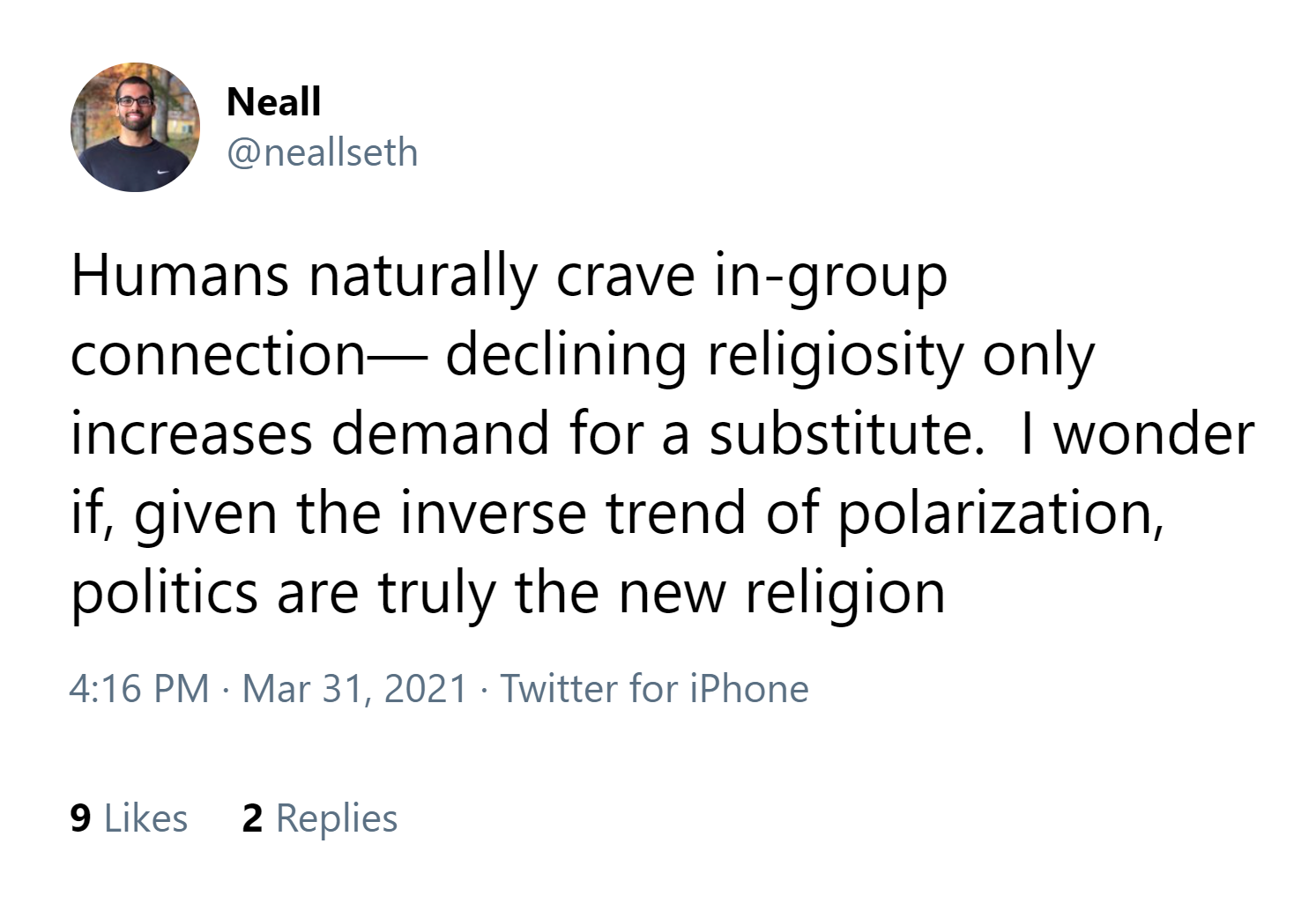1316x903 pixels.
Task: Click the word polarization in the tweet
Action: tap(1000, 514)
